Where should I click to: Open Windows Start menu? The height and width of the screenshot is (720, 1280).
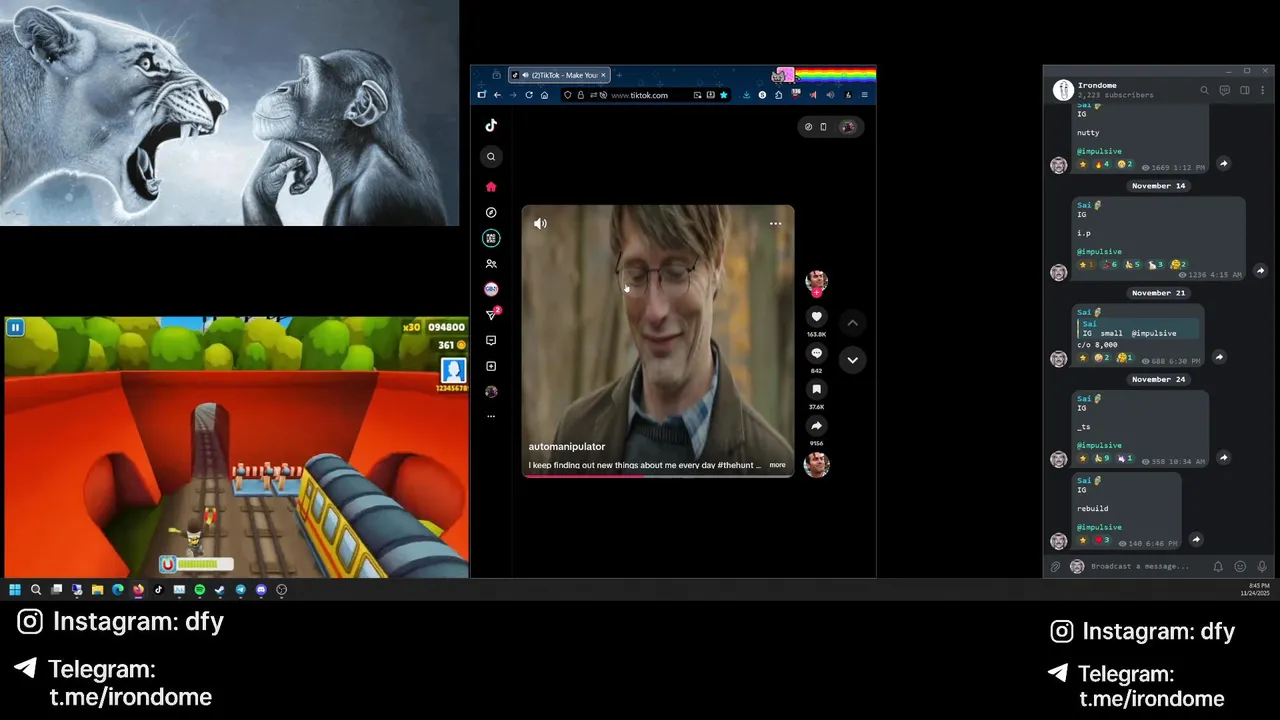[x=15, y=590]
